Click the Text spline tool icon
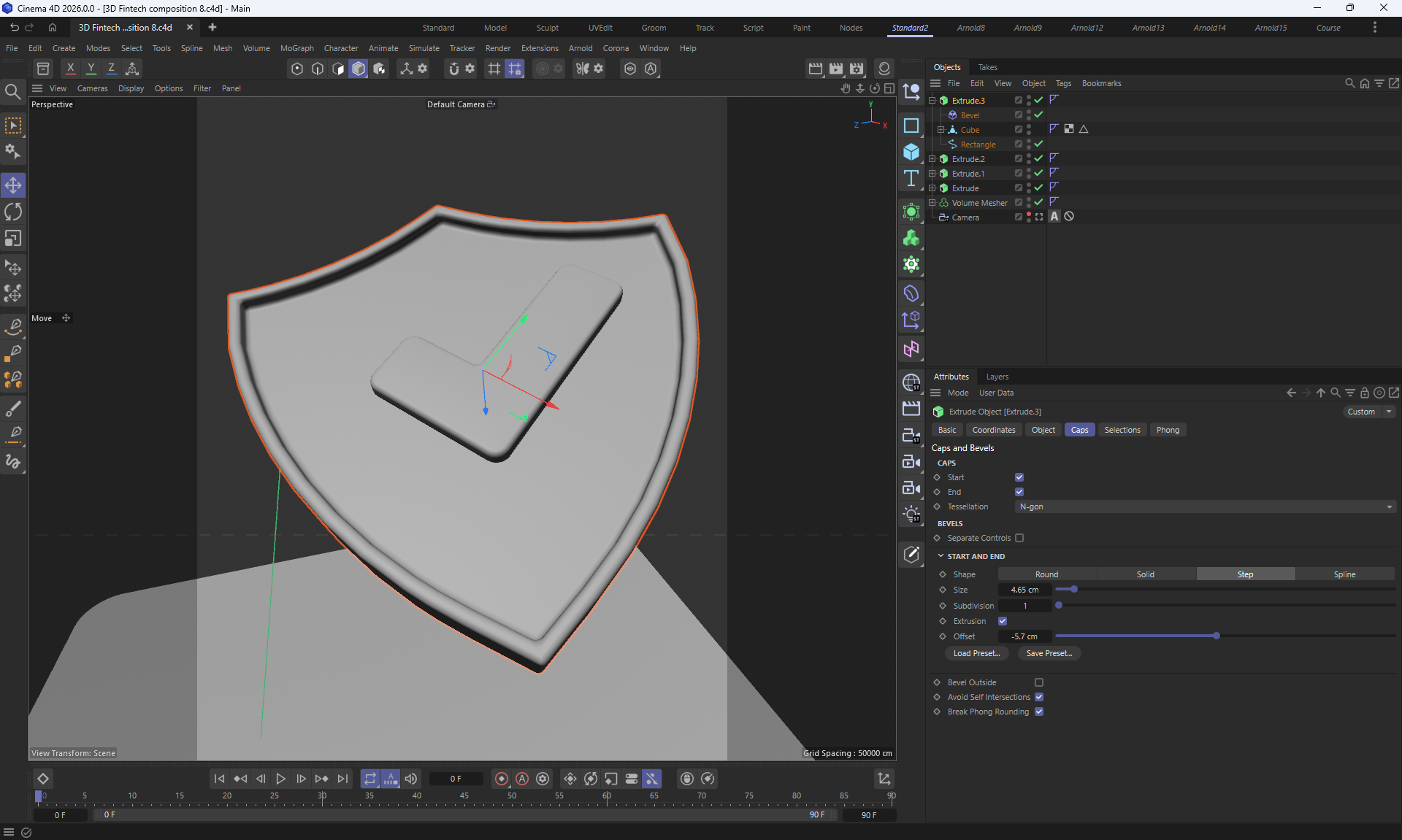 pos(911,179)
